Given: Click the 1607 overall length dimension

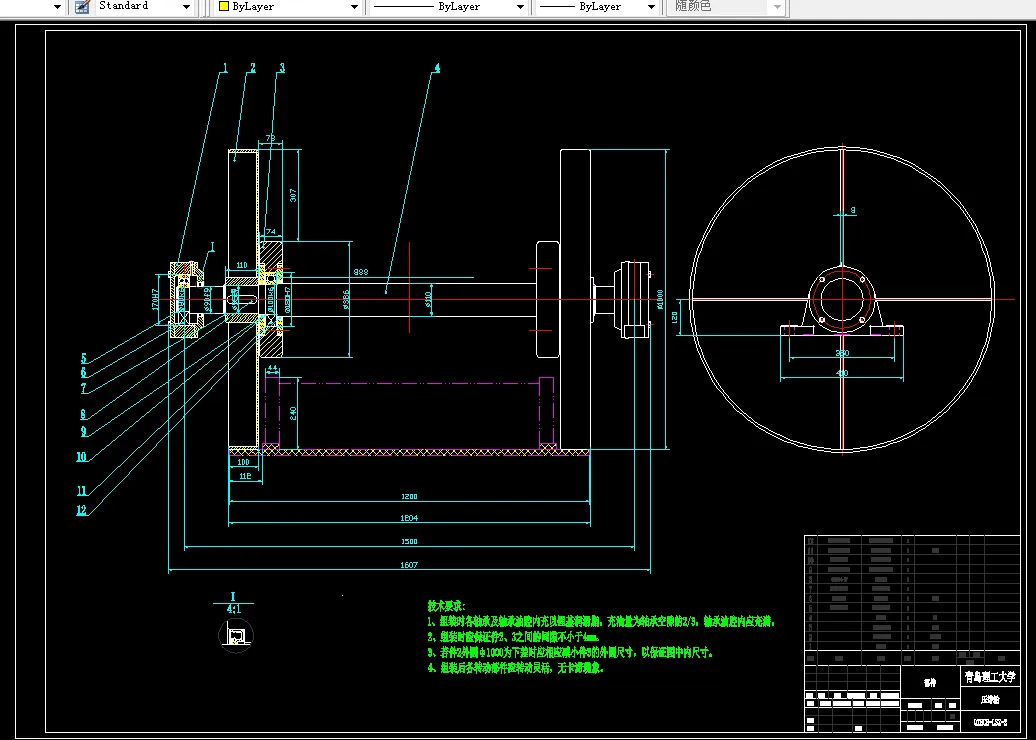Looking at the screenshot, I should (x=409, y=565).
